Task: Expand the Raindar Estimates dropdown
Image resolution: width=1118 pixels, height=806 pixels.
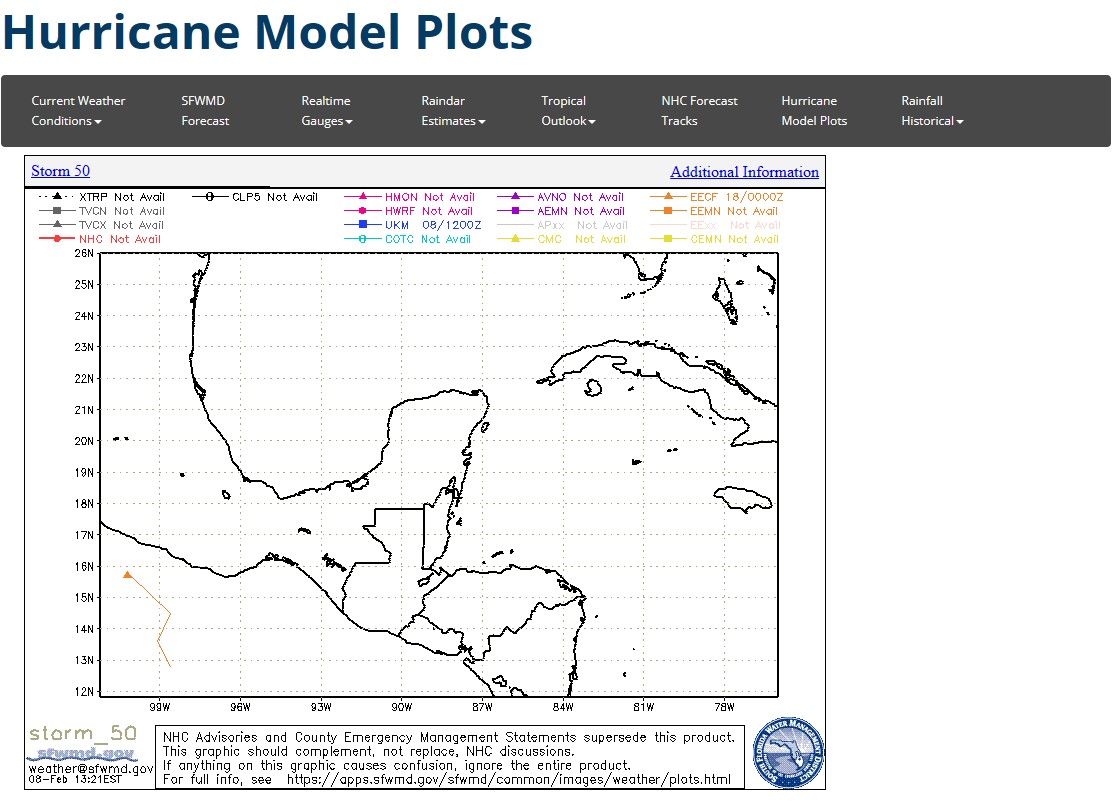Action: pyautogui.click(x=453, y=111)
